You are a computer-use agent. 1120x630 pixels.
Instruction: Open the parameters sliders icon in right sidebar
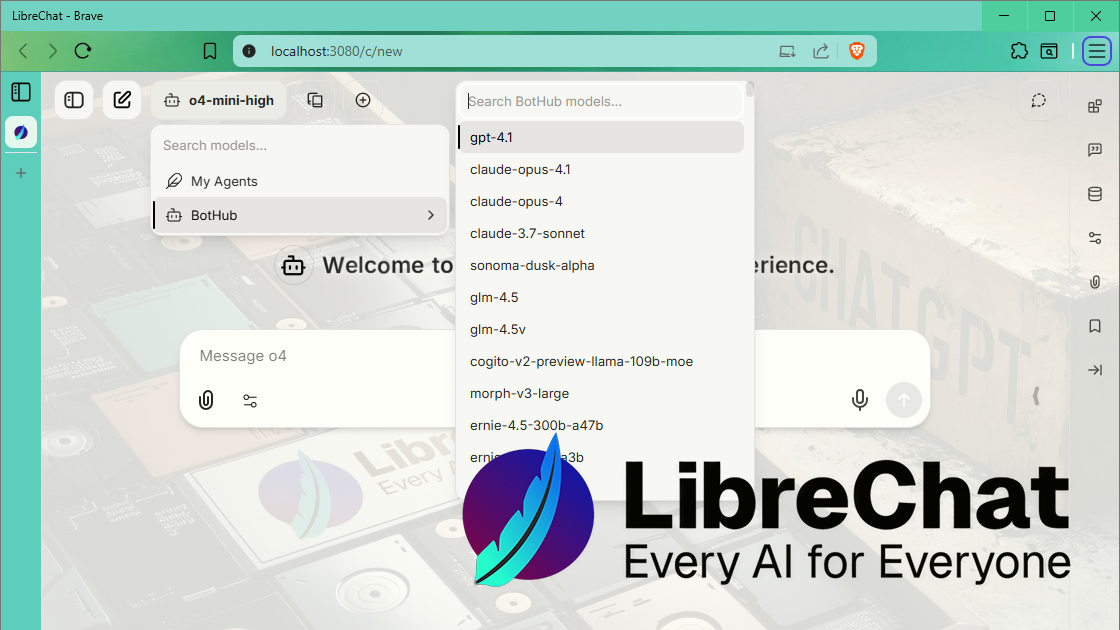coord(1094,238)
